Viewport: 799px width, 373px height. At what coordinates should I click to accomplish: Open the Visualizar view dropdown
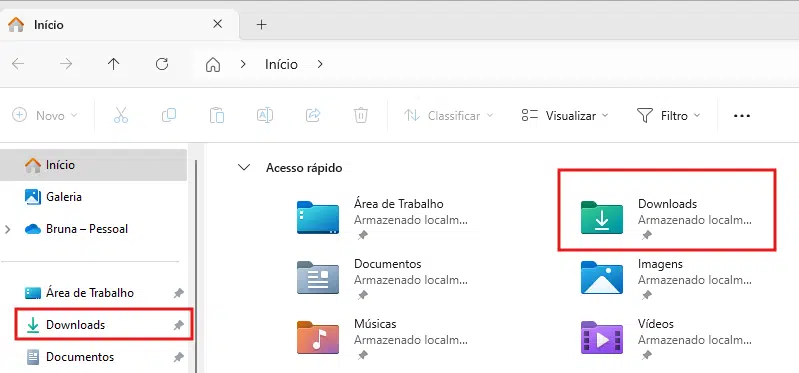pos(565,116)
